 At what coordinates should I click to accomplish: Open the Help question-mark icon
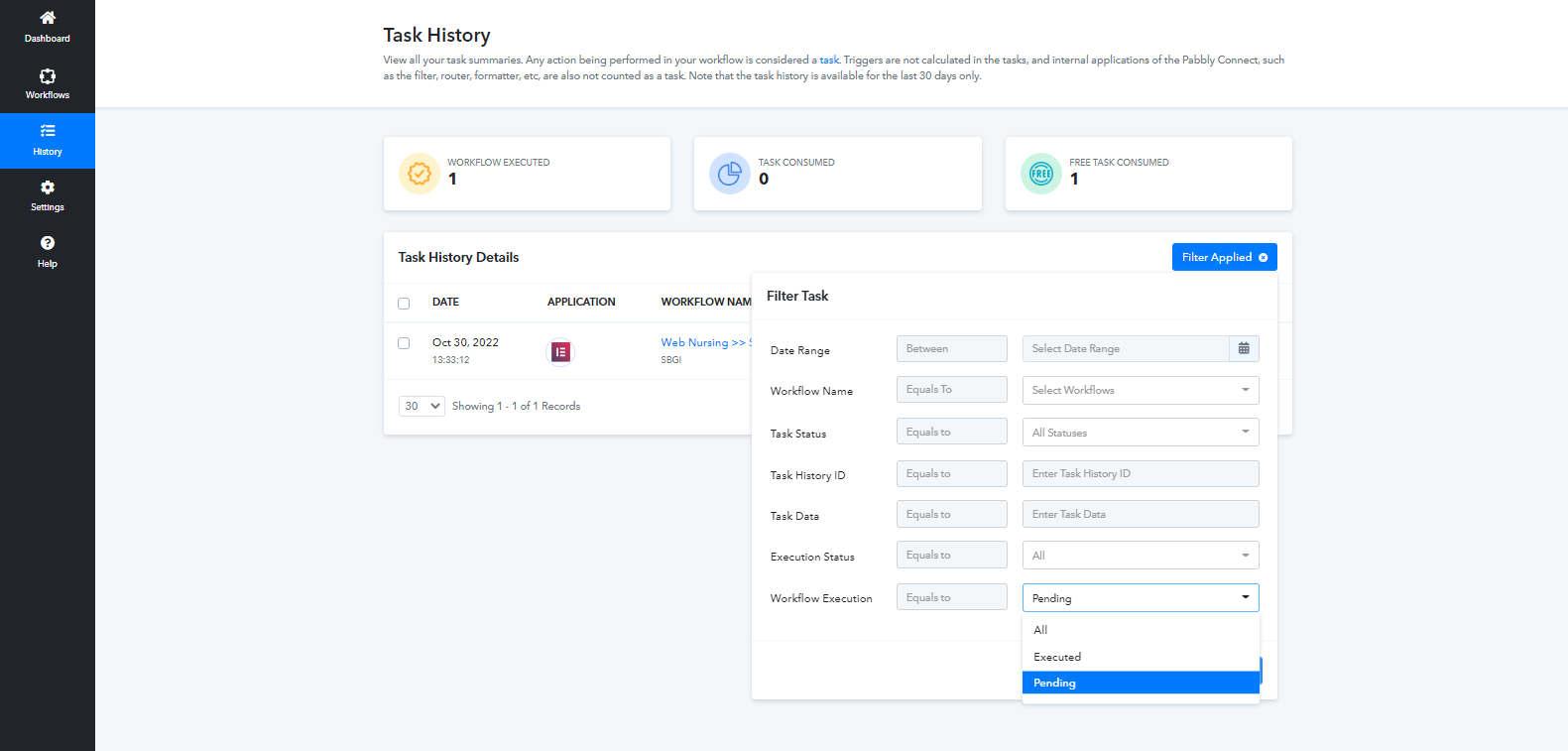tap(48, 243)
